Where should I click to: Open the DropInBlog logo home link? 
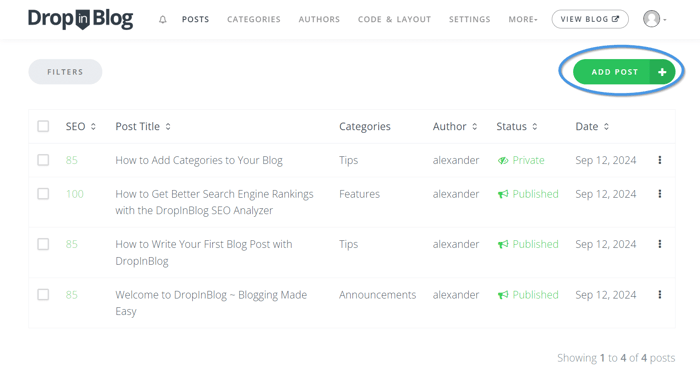click(x=80, y=19)
